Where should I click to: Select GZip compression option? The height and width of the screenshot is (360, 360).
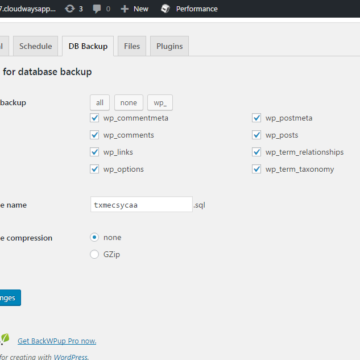[95, 254]
